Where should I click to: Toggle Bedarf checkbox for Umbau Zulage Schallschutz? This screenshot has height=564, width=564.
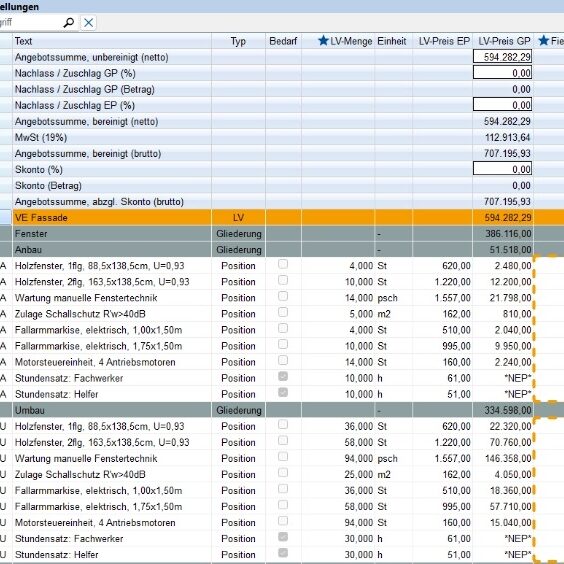point(283,473)
